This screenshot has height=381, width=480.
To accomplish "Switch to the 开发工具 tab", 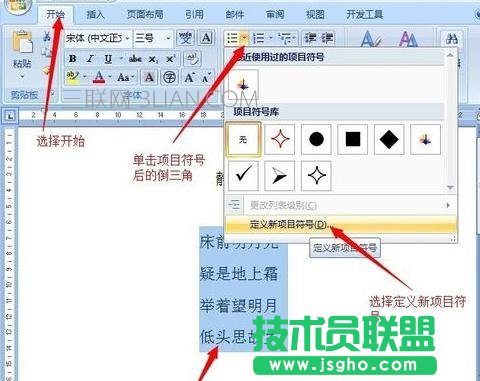I will tap(365, 14).
